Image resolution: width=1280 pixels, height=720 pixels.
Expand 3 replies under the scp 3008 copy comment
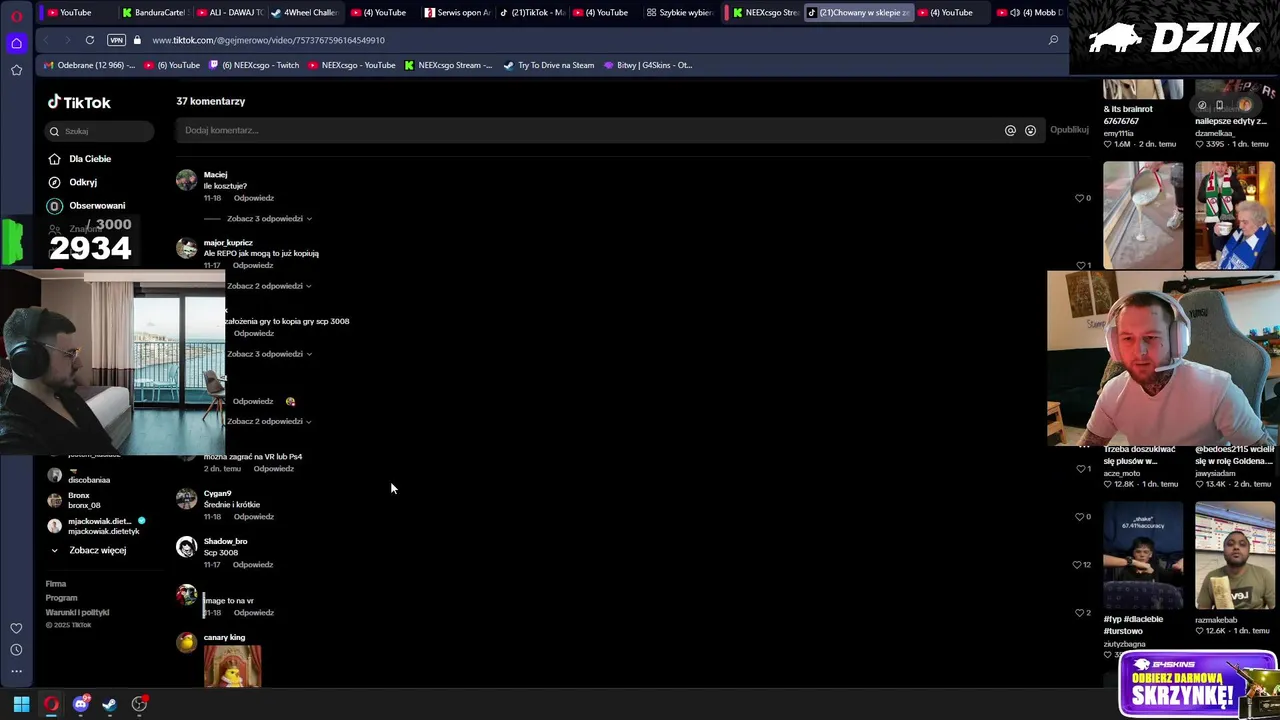coord(269,354)
